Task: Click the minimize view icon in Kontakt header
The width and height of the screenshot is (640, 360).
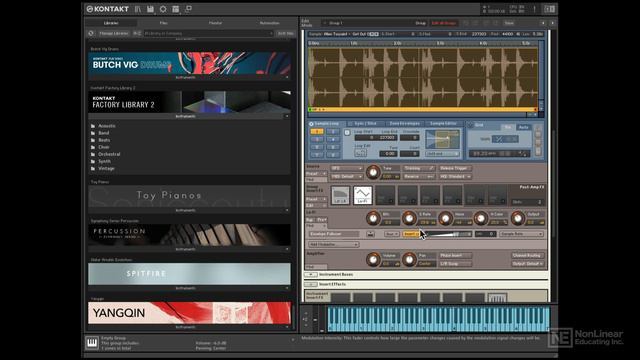Action: point(188,9)
